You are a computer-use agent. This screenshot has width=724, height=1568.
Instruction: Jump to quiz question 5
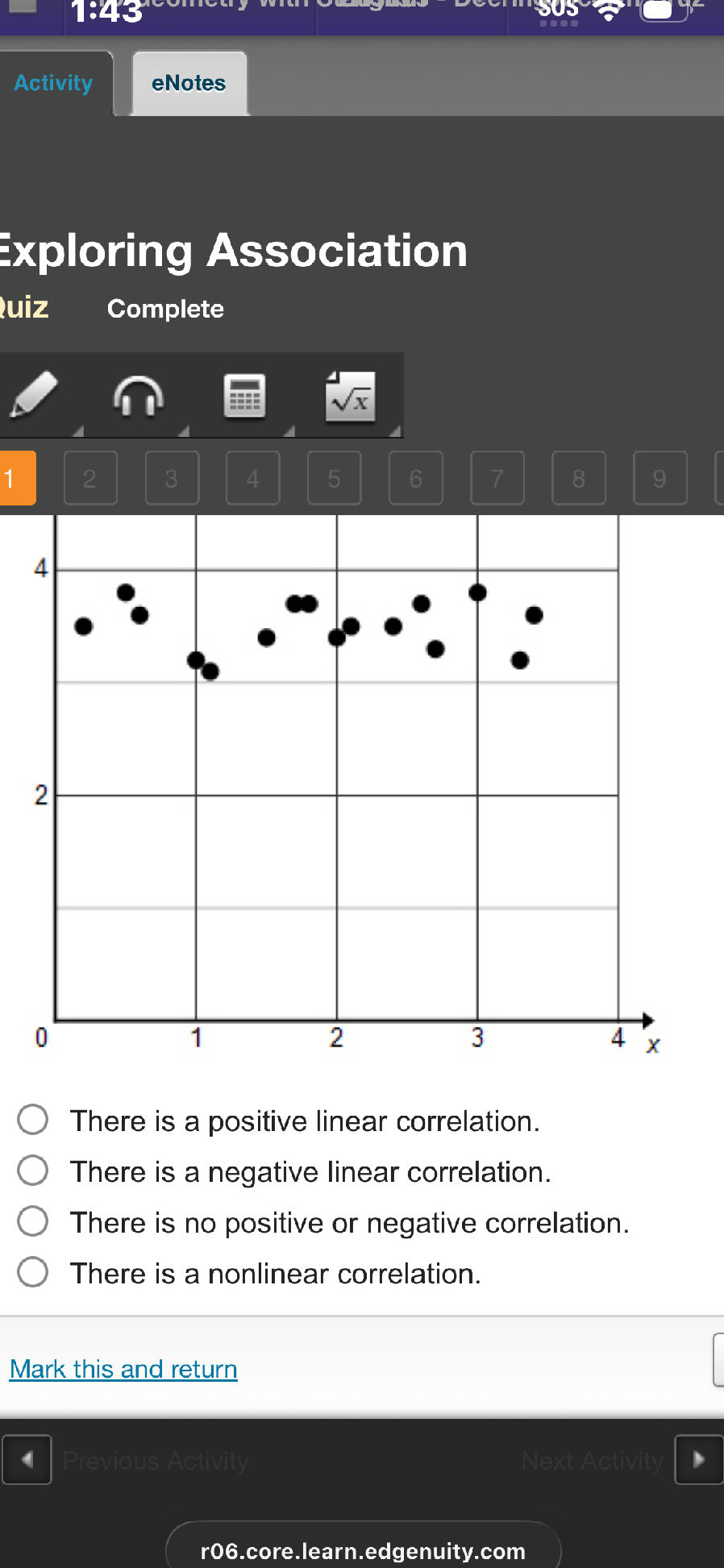click(x=334, y=479)
